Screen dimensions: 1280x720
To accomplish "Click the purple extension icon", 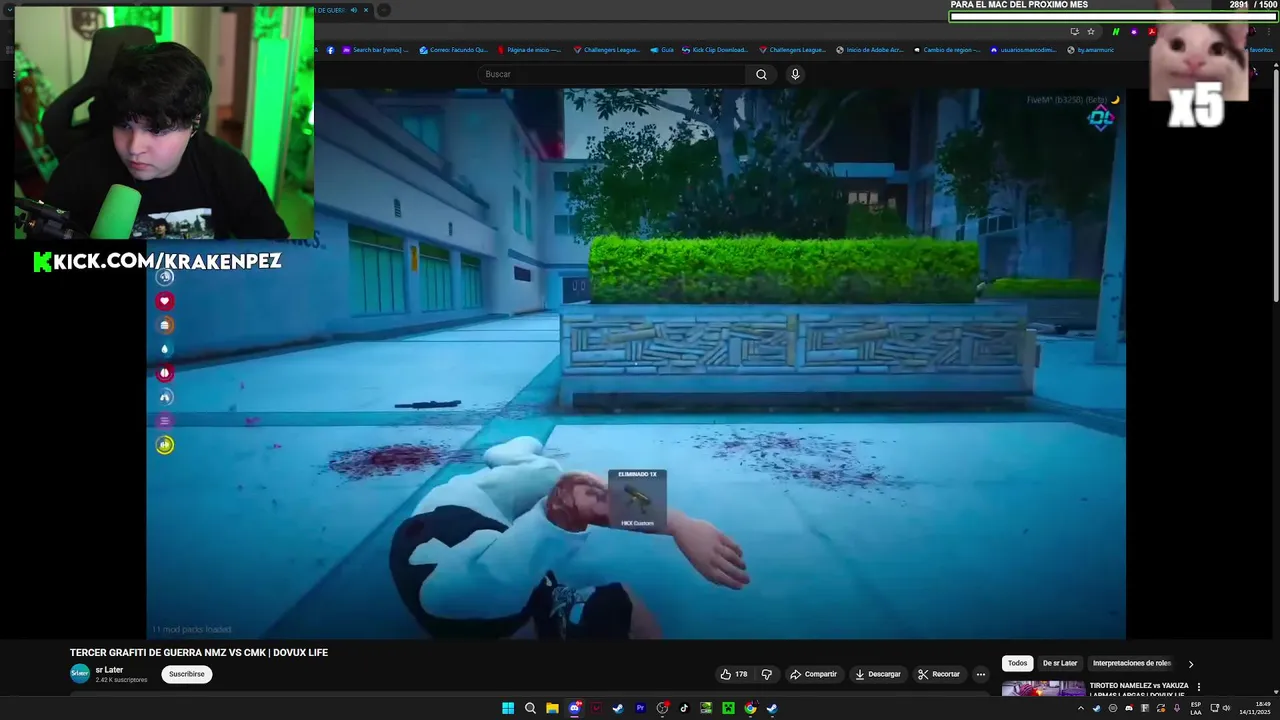I will [x=1134, y=31].
